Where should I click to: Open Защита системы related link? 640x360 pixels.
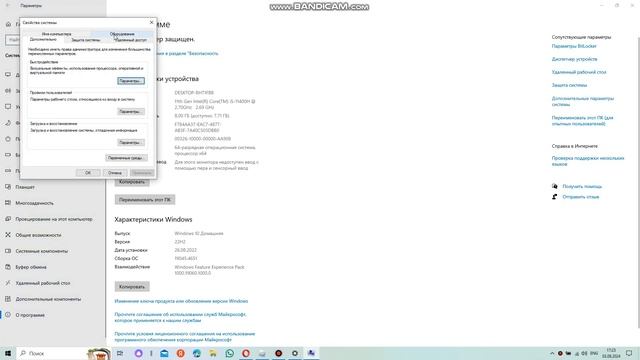click(x=569, y=85)
